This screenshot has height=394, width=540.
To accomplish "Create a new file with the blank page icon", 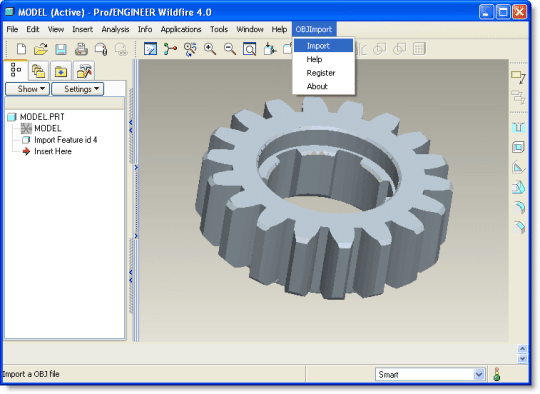I will 21,49.
